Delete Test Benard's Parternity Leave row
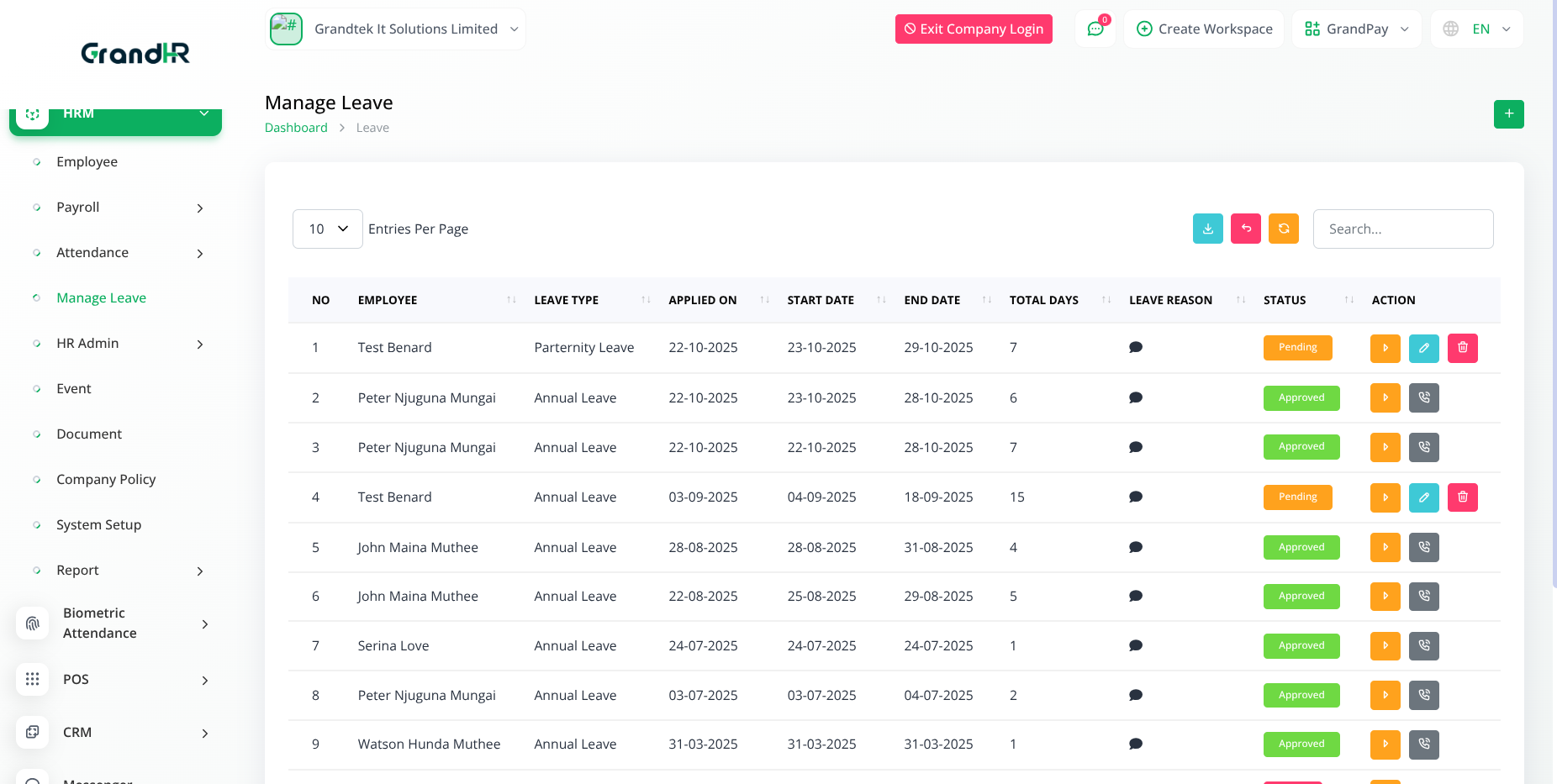 pos(1462,348)
